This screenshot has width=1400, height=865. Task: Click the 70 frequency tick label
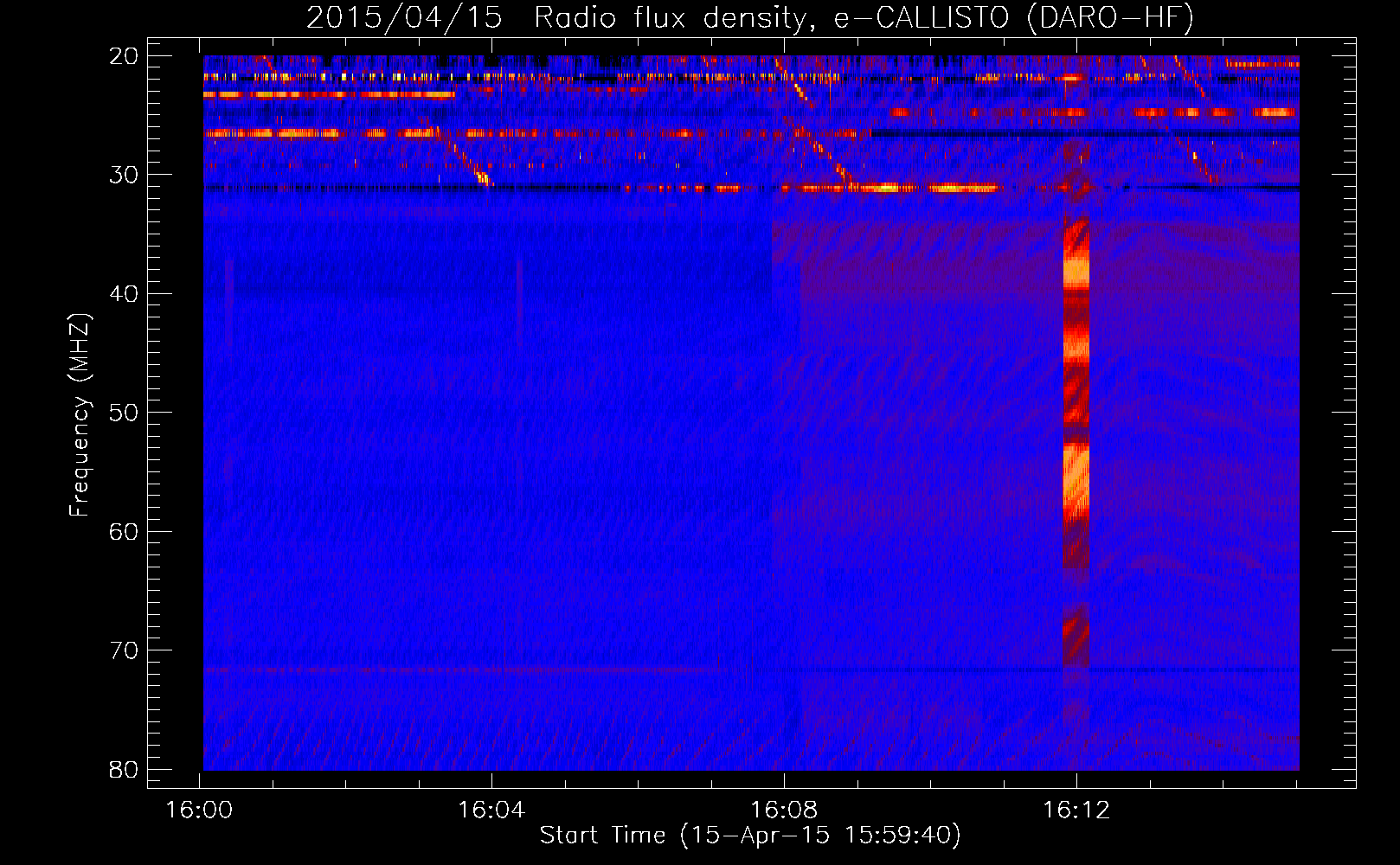(124, 650)
